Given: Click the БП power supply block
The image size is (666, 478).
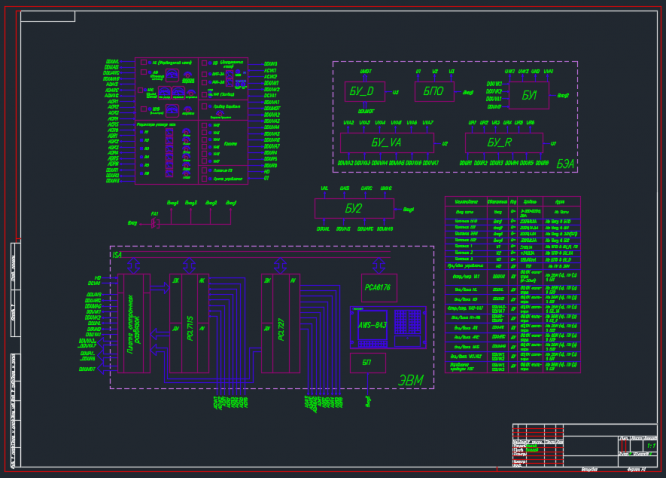Looking at the screenshot, I should pos(366,362).
